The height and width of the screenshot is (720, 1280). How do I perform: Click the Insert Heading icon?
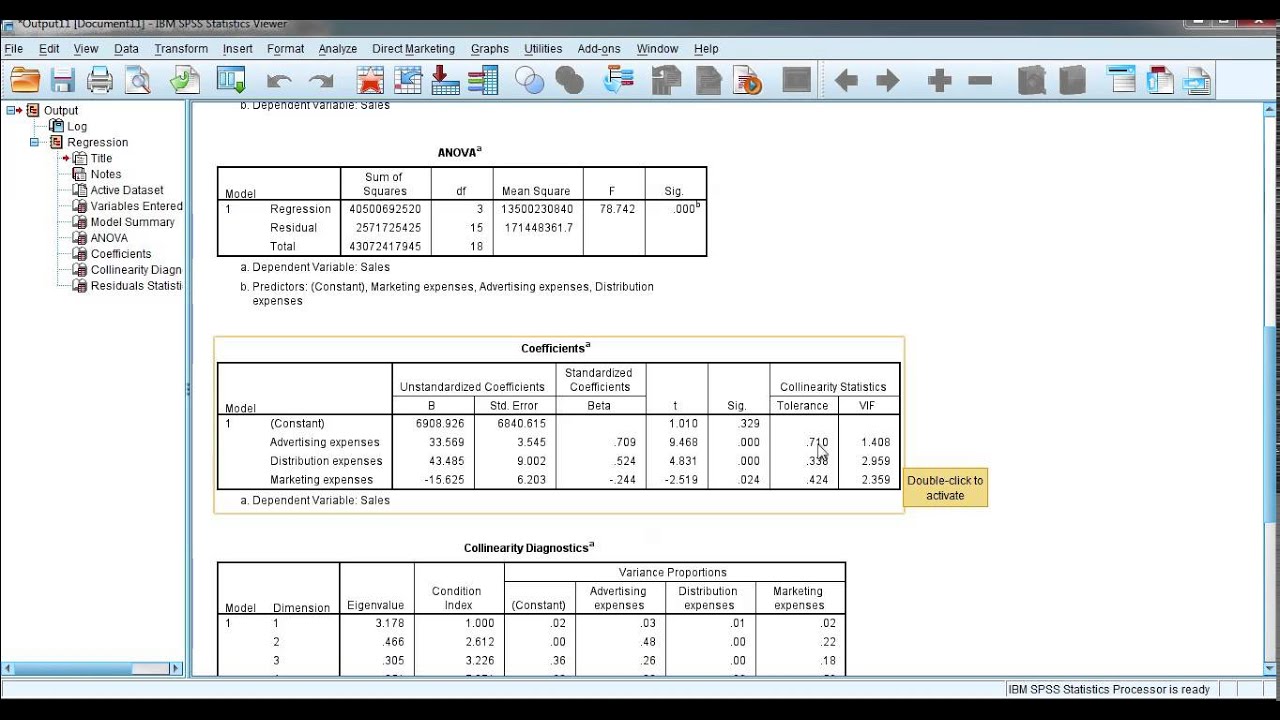[x=1122, y=81]
